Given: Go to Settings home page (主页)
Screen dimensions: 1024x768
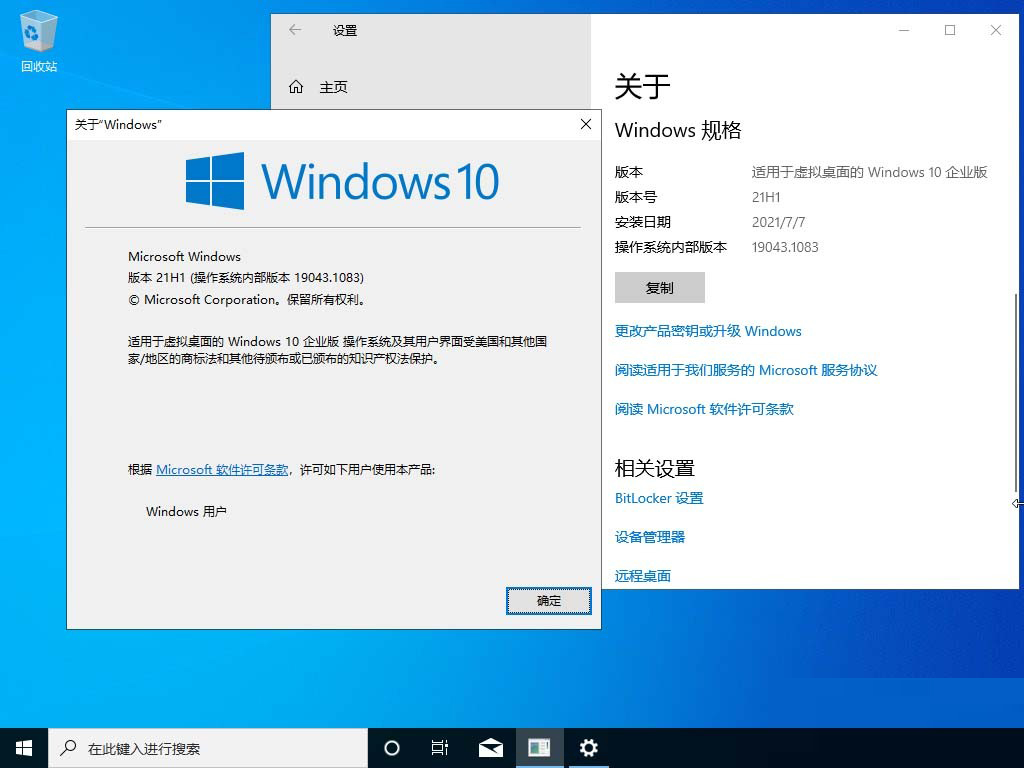Looking at the screenshot, I should point(318,87).
